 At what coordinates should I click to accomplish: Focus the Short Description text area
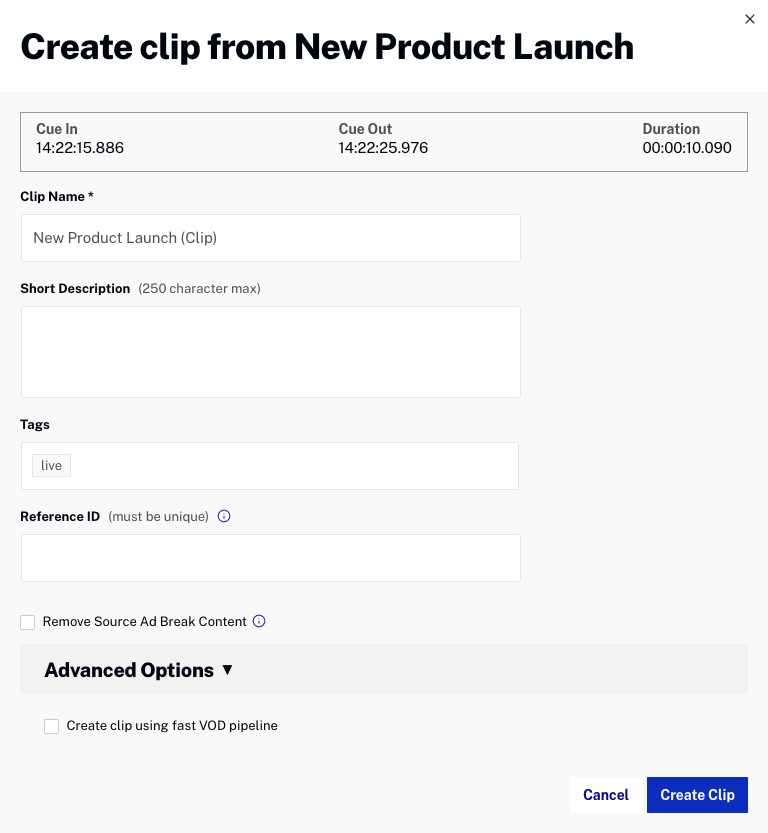coord(270,352)
